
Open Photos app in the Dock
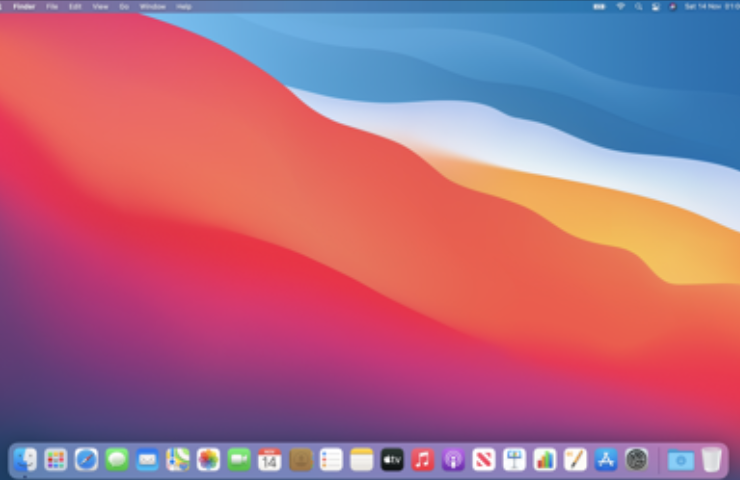208,459
